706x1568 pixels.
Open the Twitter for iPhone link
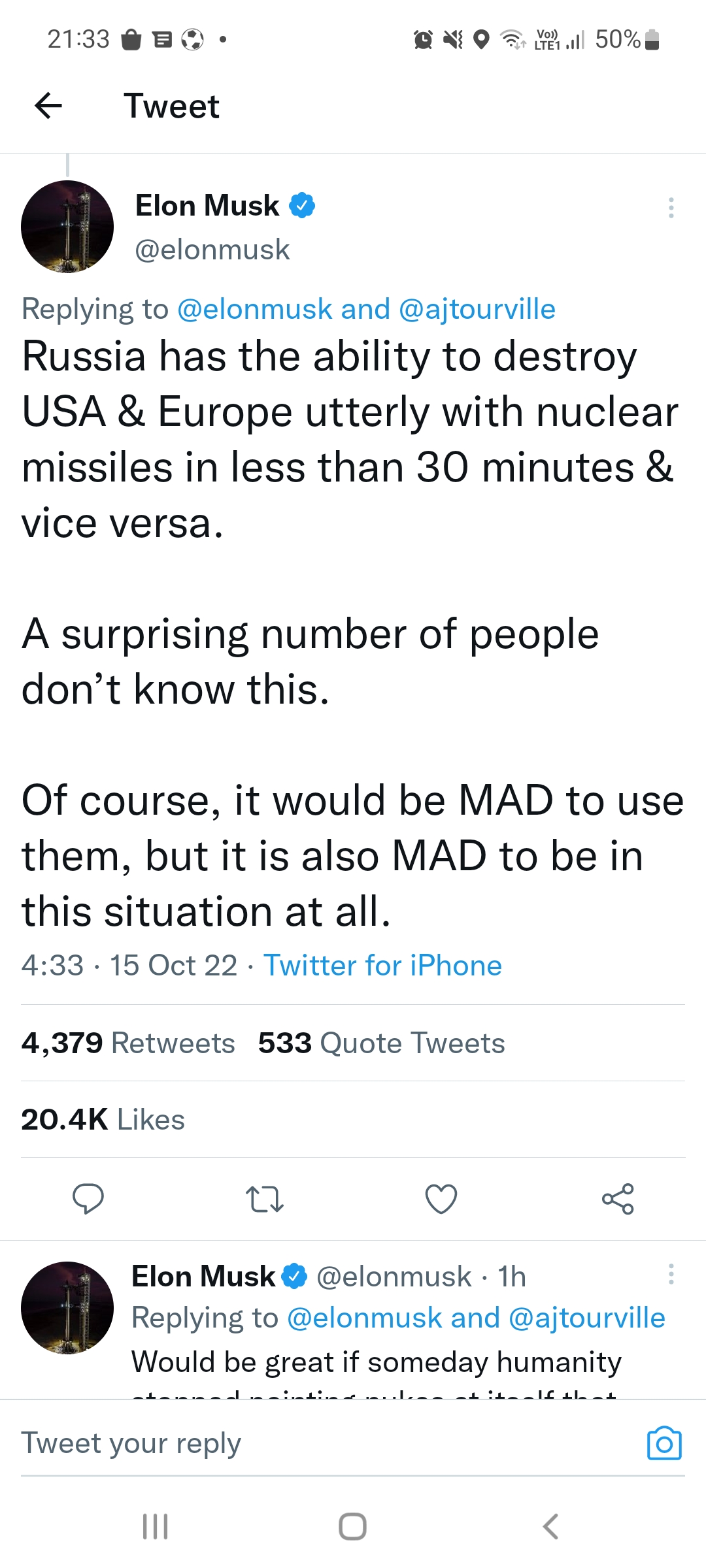point(382,966)
